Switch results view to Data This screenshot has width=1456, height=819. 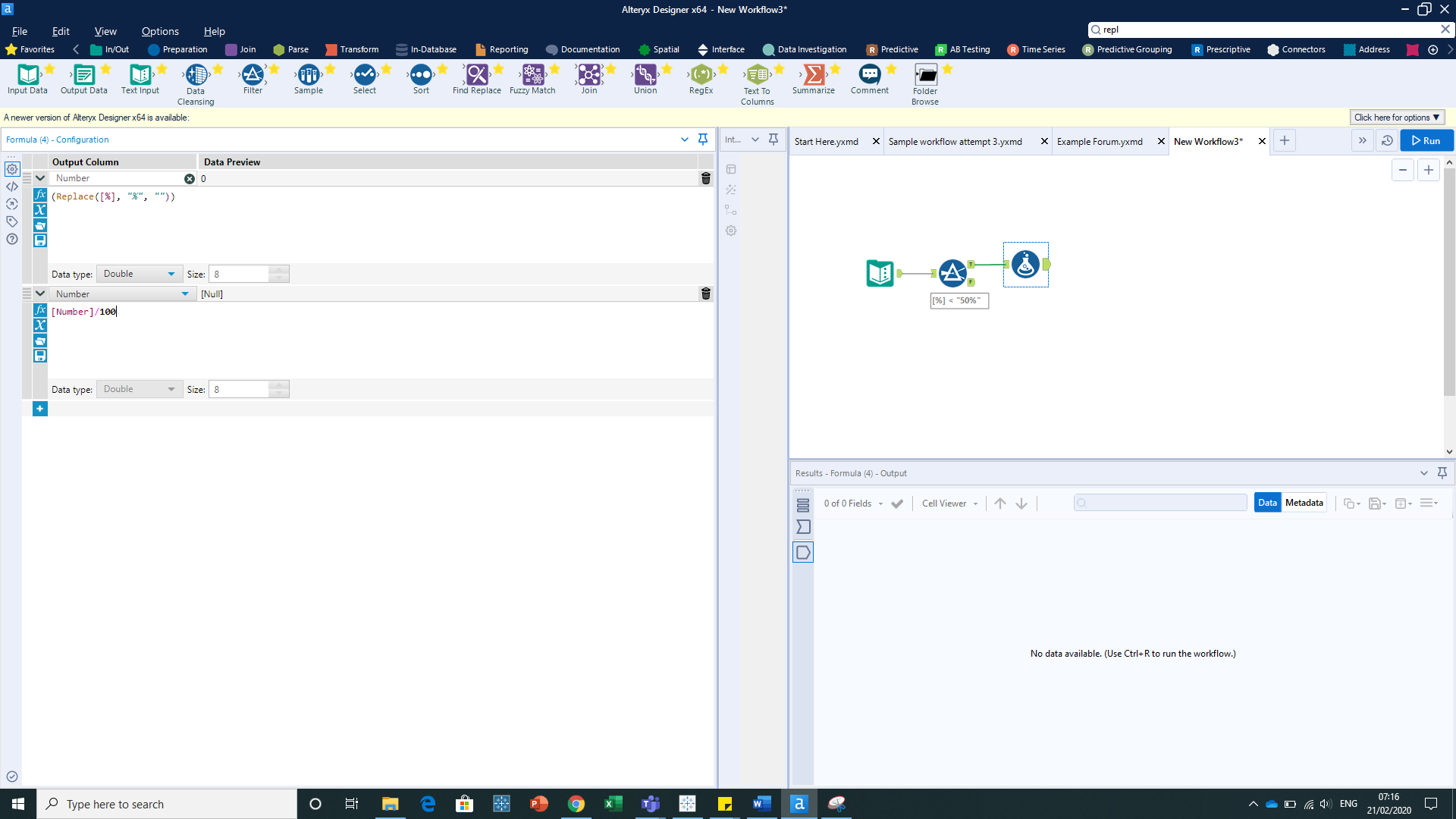coord(1266,503)
